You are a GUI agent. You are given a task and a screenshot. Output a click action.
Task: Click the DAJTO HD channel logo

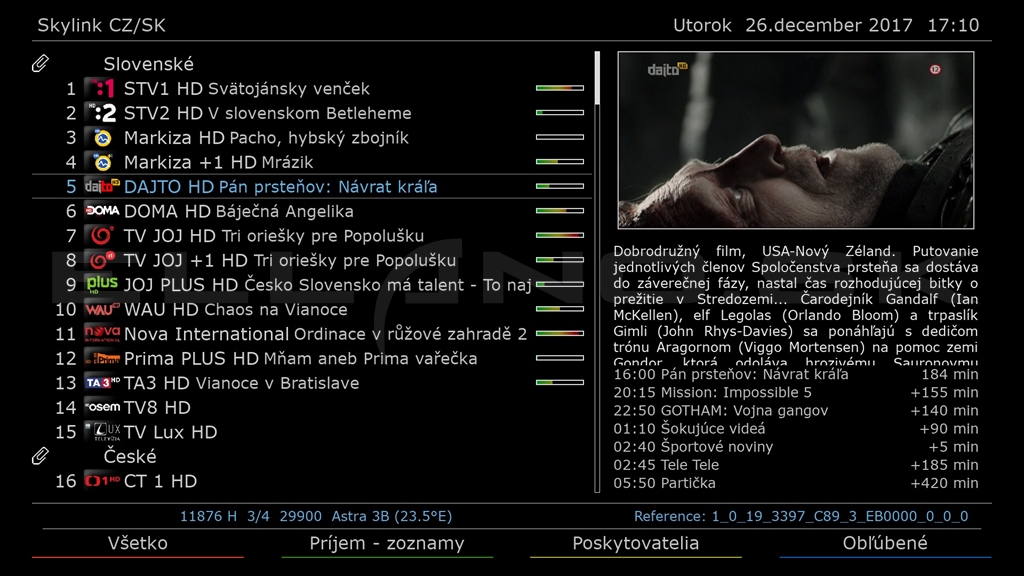(102, 187)
